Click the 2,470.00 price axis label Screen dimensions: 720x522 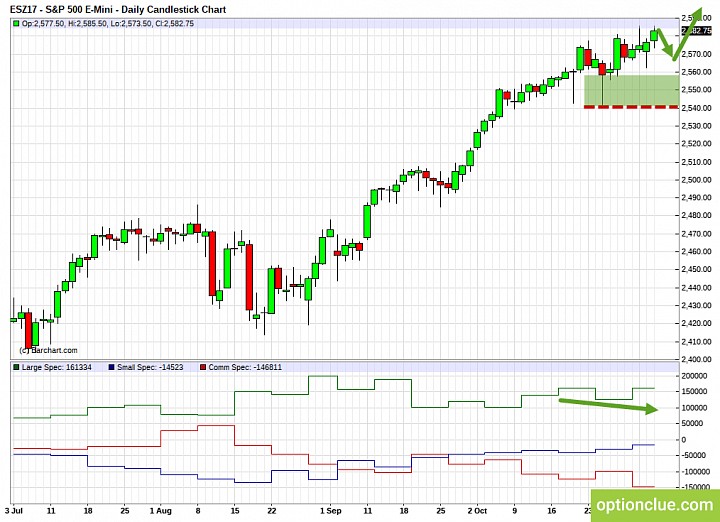696,234
